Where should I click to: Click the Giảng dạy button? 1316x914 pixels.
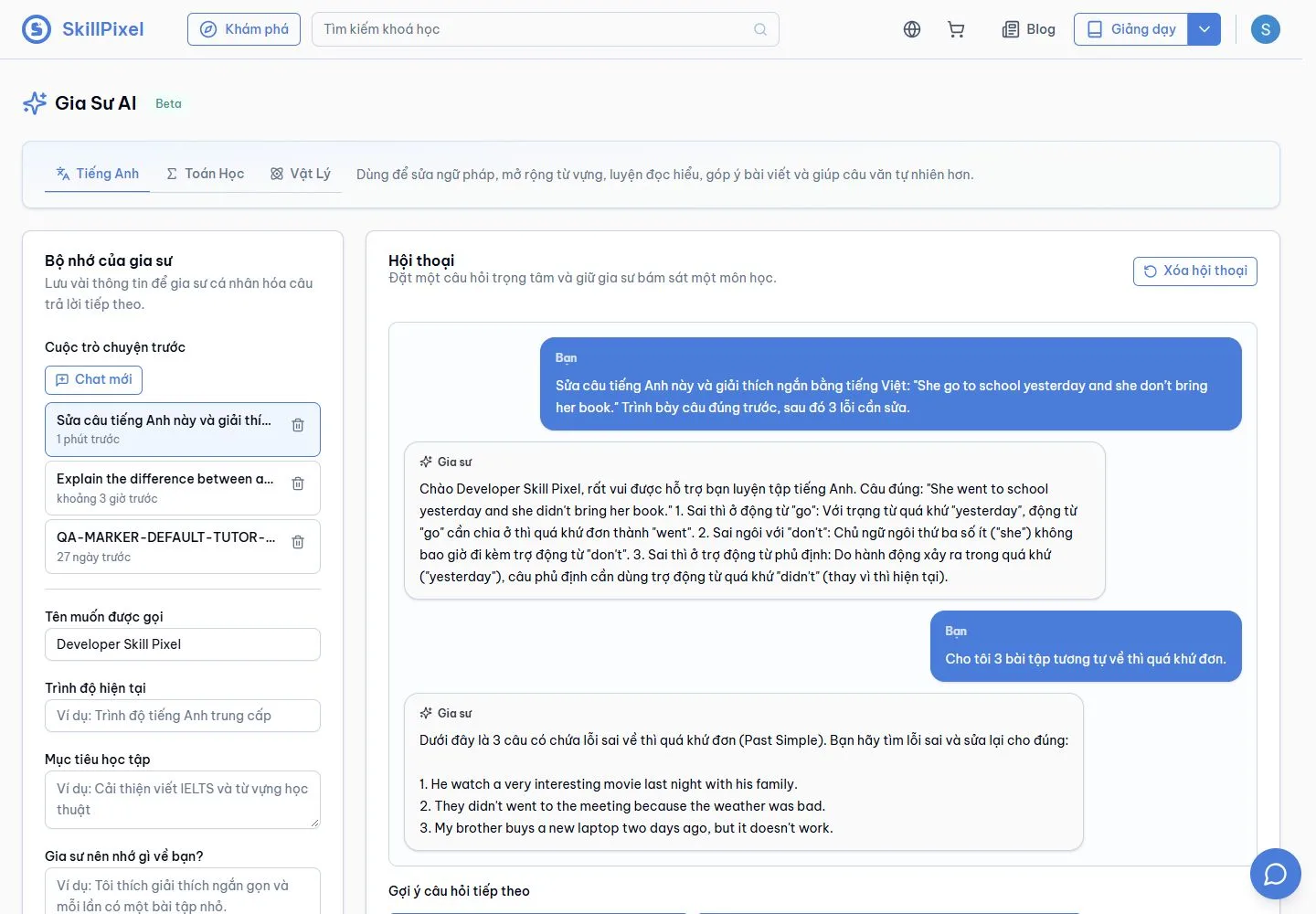point(1131,29)
